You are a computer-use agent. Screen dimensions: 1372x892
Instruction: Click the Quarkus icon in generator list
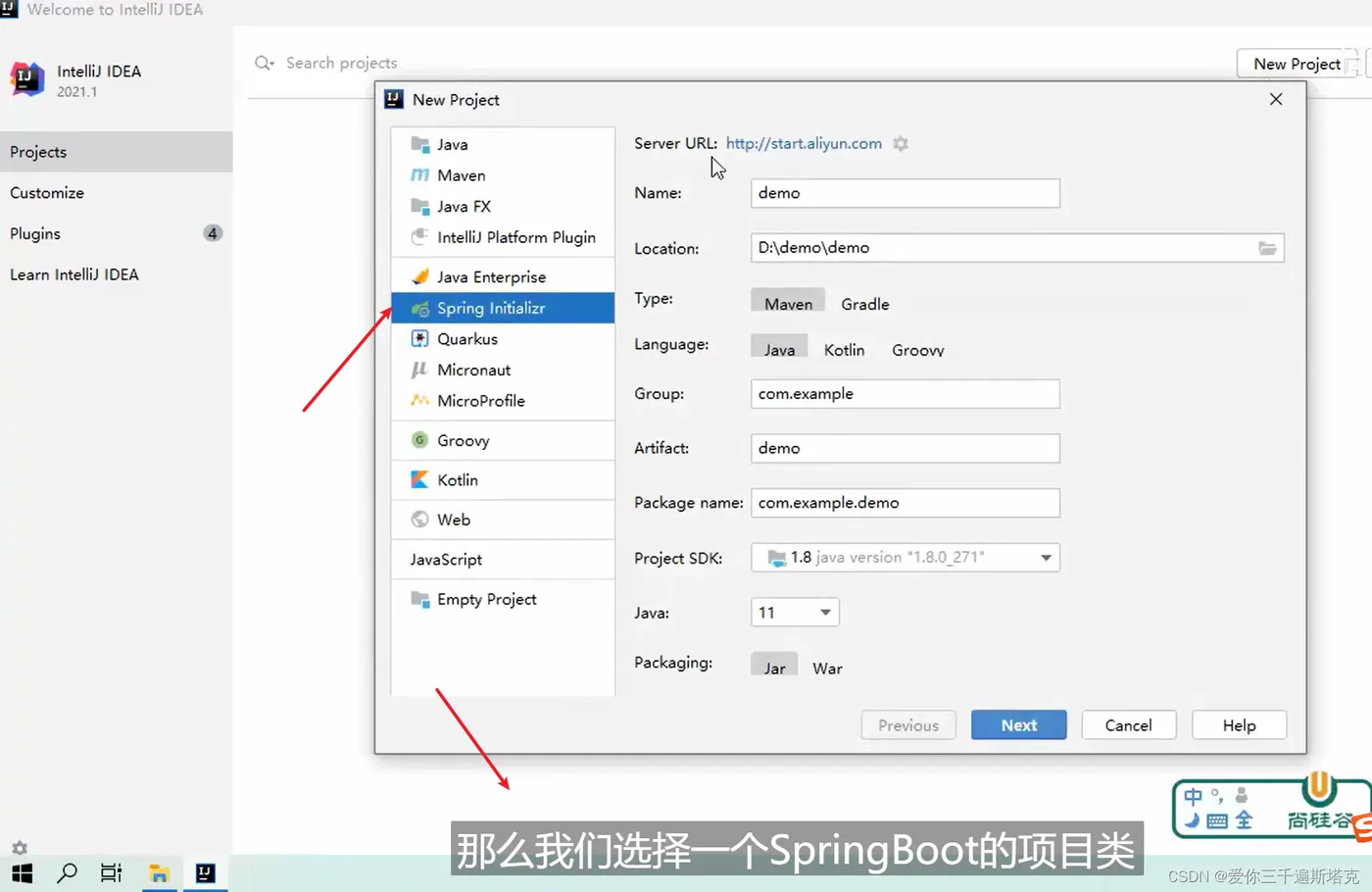point(420,338)
